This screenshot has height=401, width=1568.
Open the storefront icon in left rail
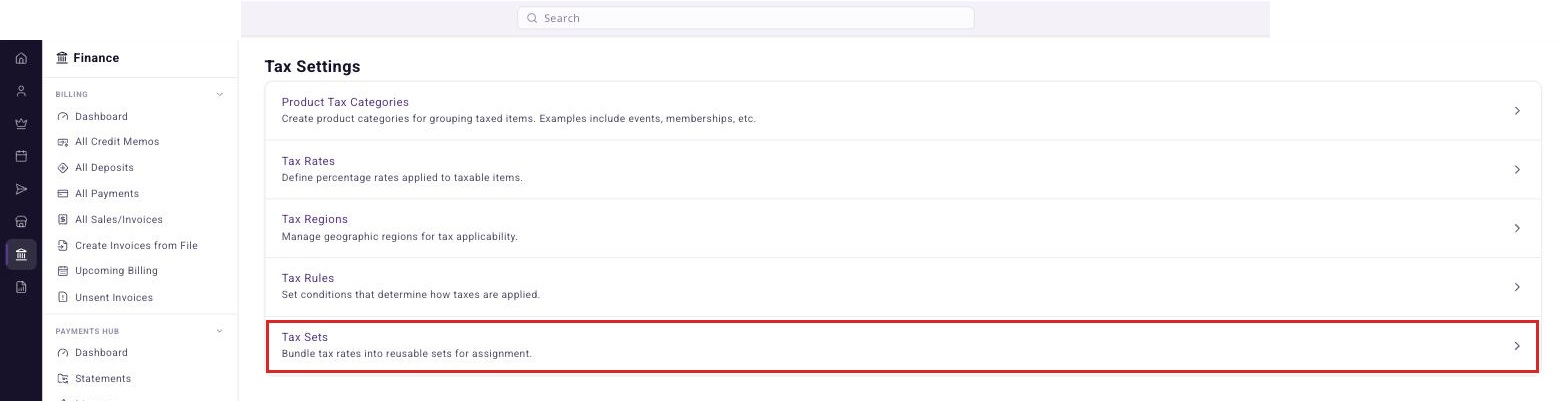click(x=21, y=222)
